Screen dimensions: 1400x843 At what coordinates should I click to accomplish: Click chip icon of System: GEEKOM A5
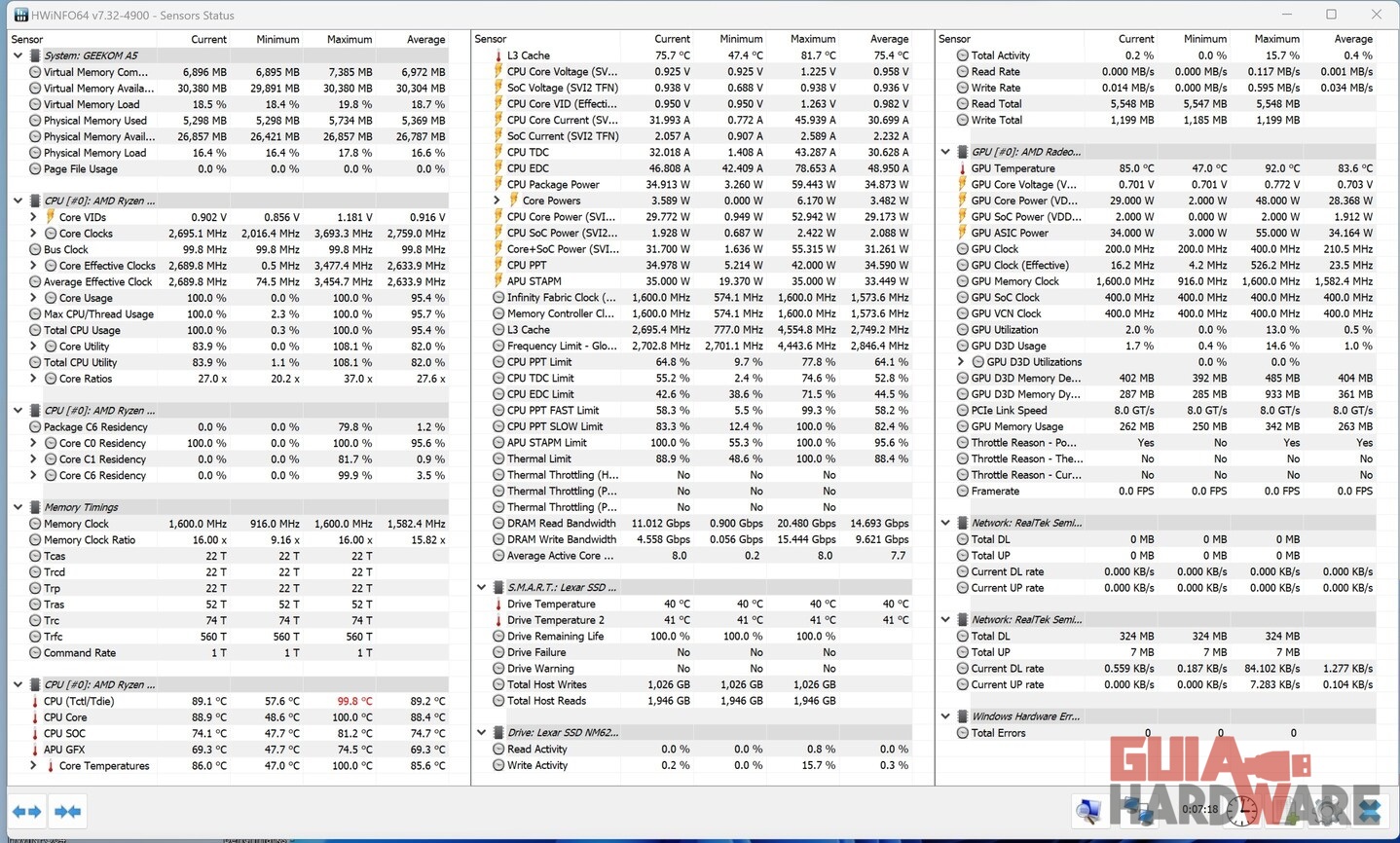click(35, 55)
